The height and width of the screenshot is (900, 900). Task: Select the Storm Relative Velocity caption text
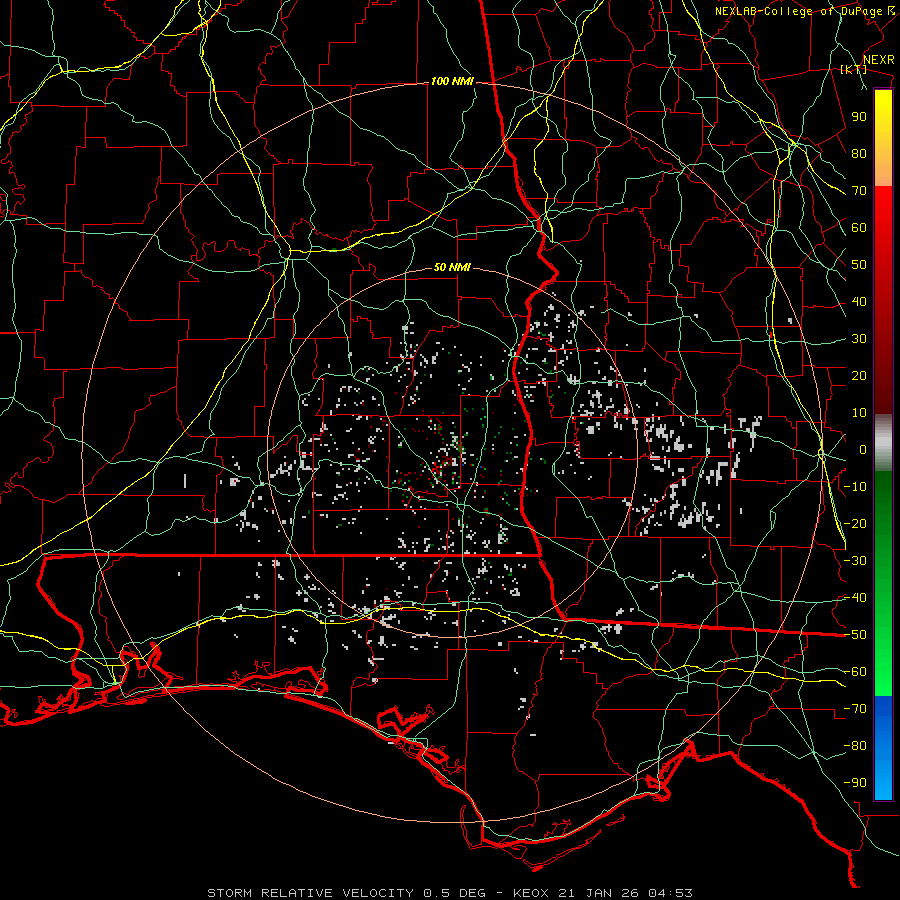pos(449,893)
